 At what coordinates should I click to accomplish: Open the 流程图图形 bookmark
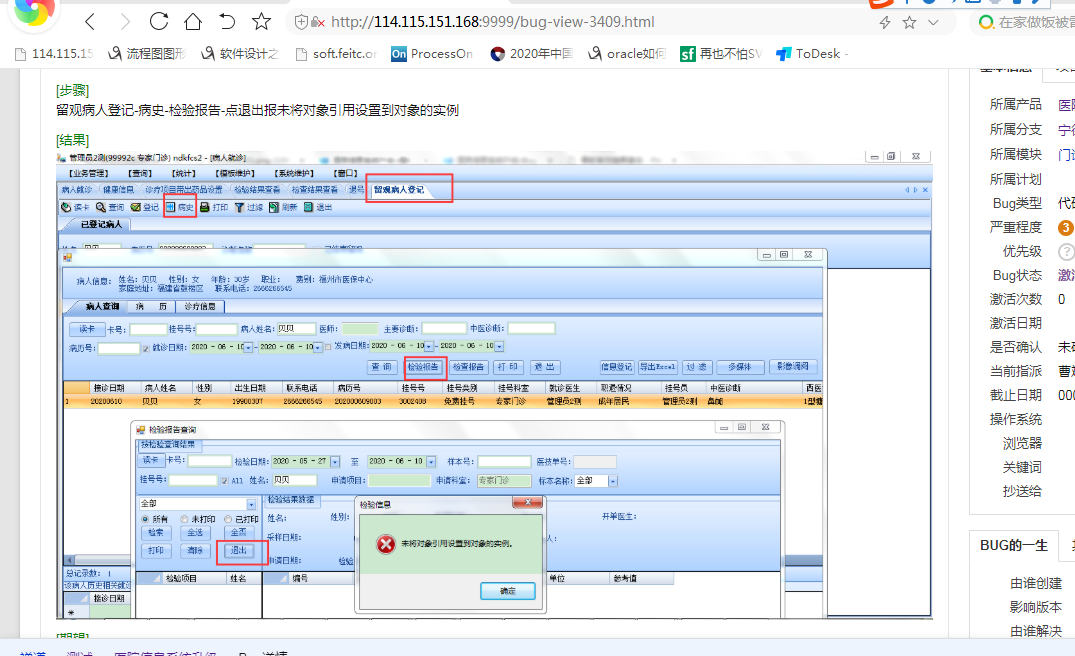(147, 53)
